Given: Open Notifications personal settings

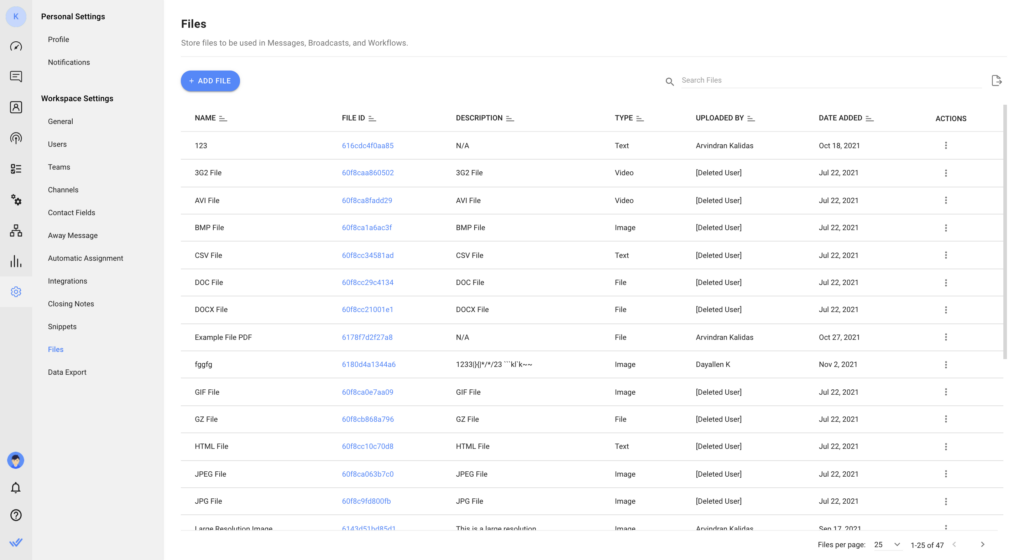Looking at the screenshot, I should tap(69, 63).
